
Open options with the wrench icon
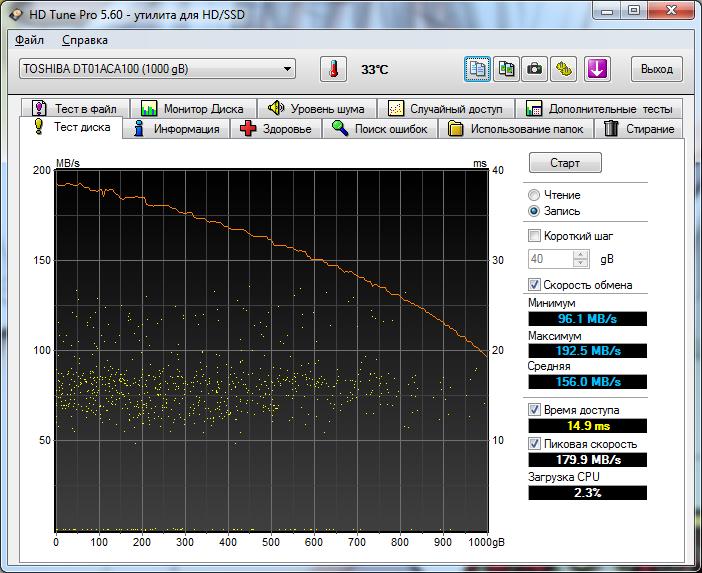(x=565, y=69)
